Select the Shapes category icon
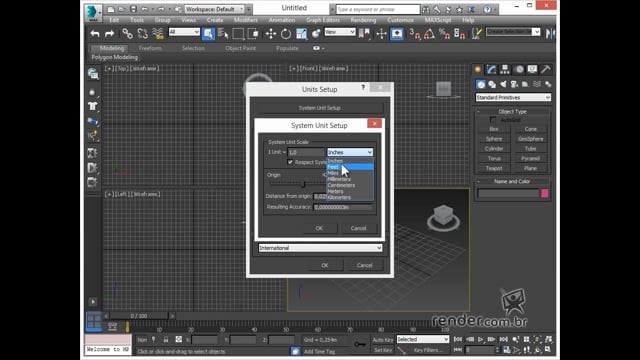Screen dimensions: 640x360 492,84
